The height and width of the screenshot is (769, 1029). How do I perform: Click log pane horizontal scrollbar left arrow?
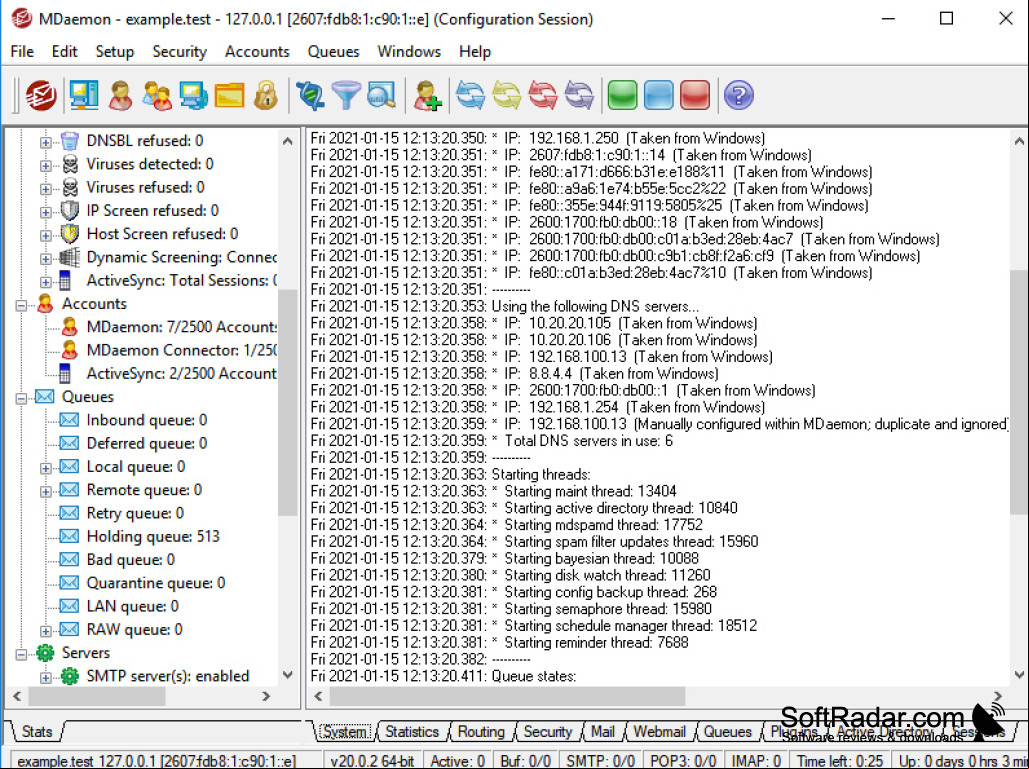pyautogui.click(x=319, y=696)
